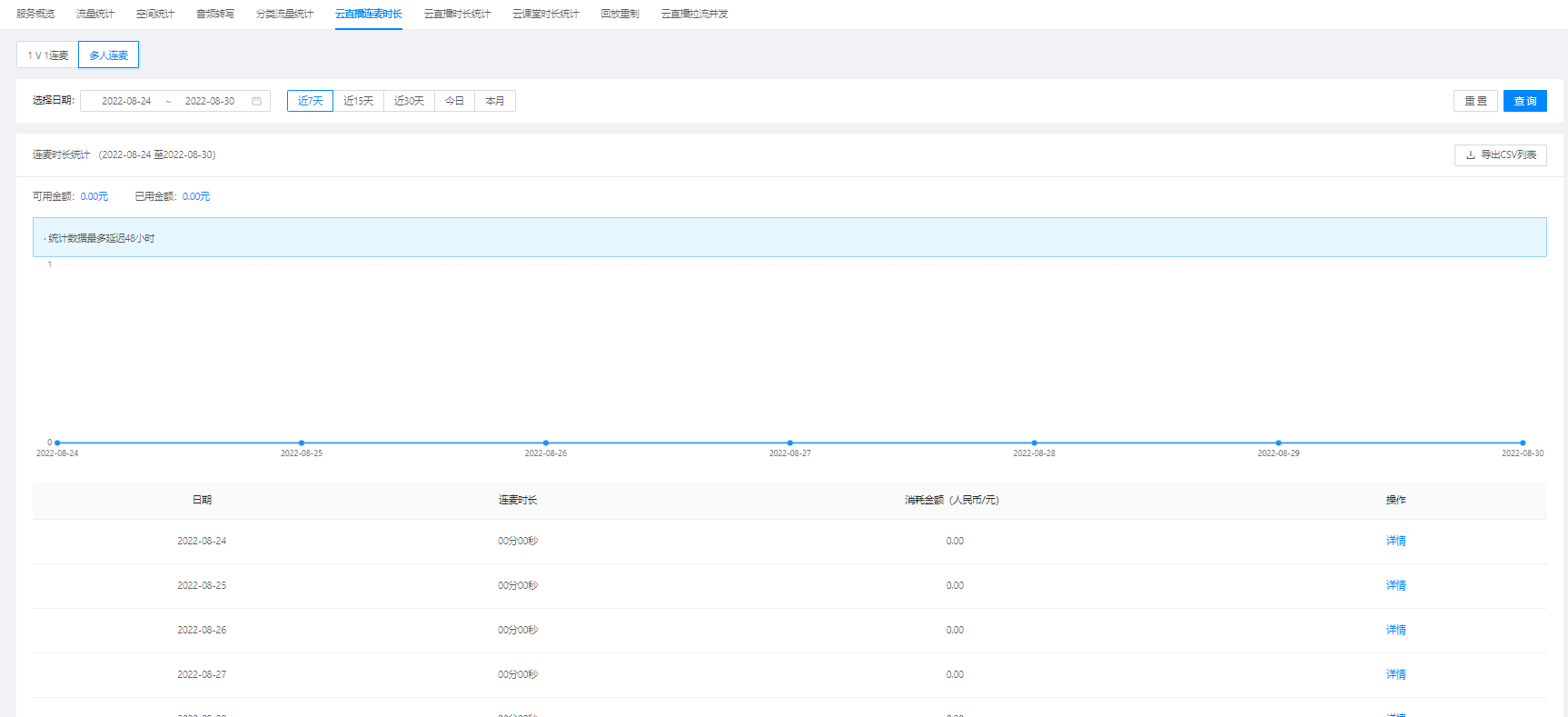The width and height of the screenshot is (1568, 717).
Task: Click the 2022-08-26 date cell in table
Action: 202,630
